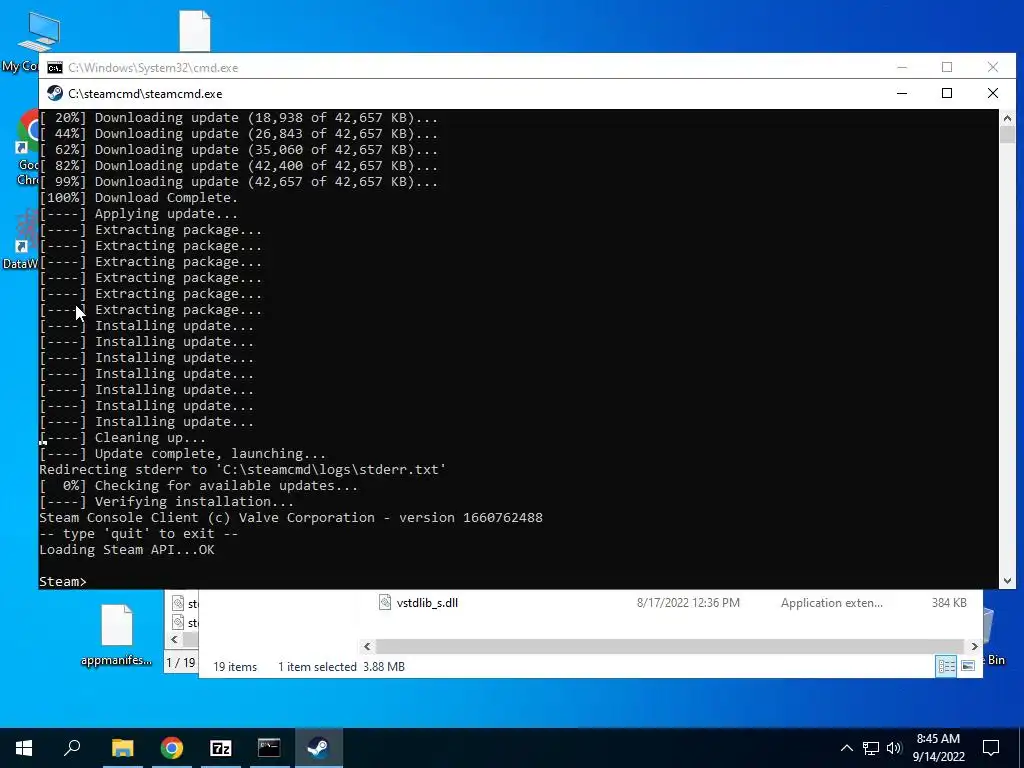Viewport: 1024px width, 768px height.
Task: Click '[100%] Download Complete.' console line
Action: pos(138,198)
